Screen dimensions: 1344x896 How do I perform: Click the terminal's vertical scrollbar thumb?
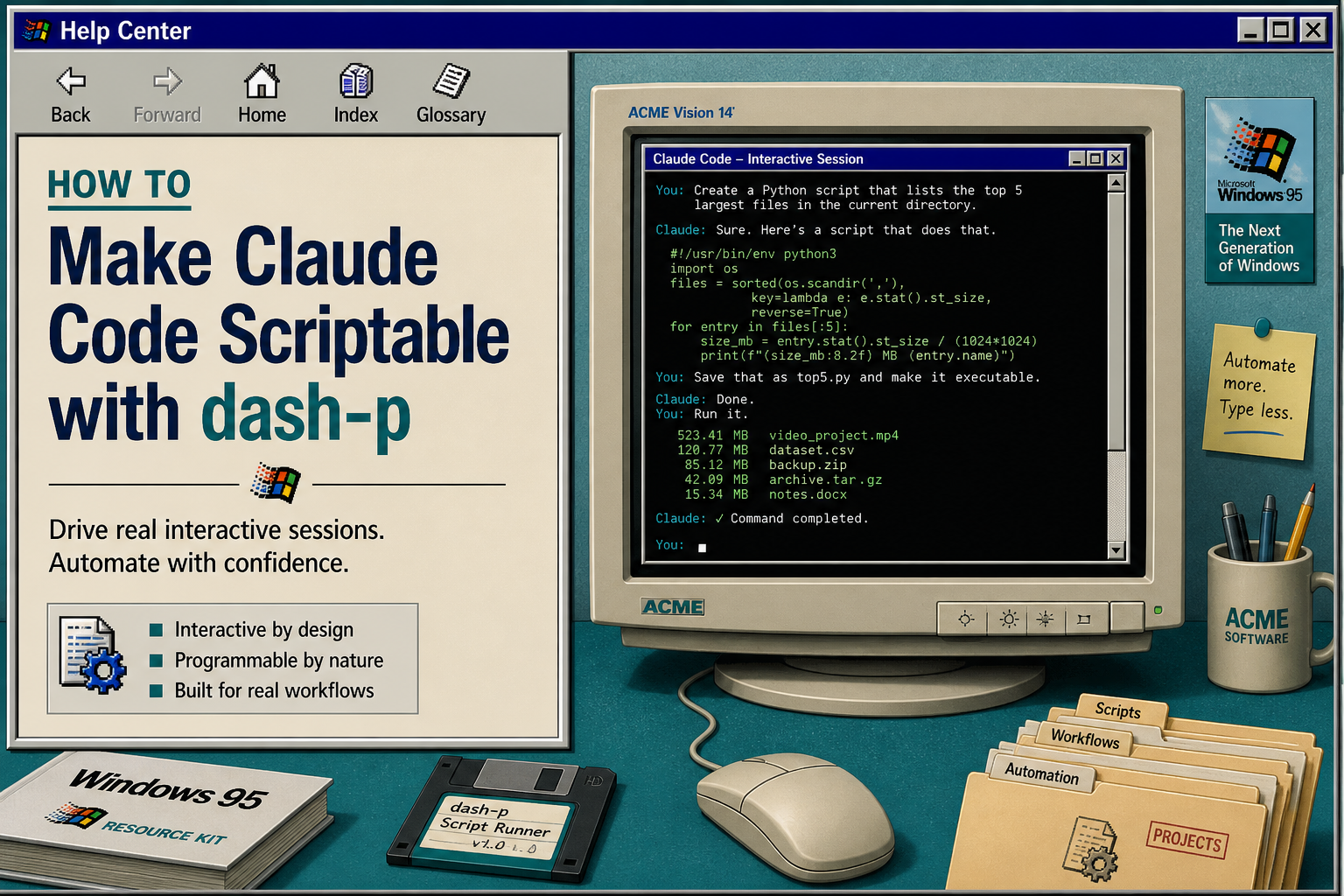pyautogui.click(x=1116, y=320)
